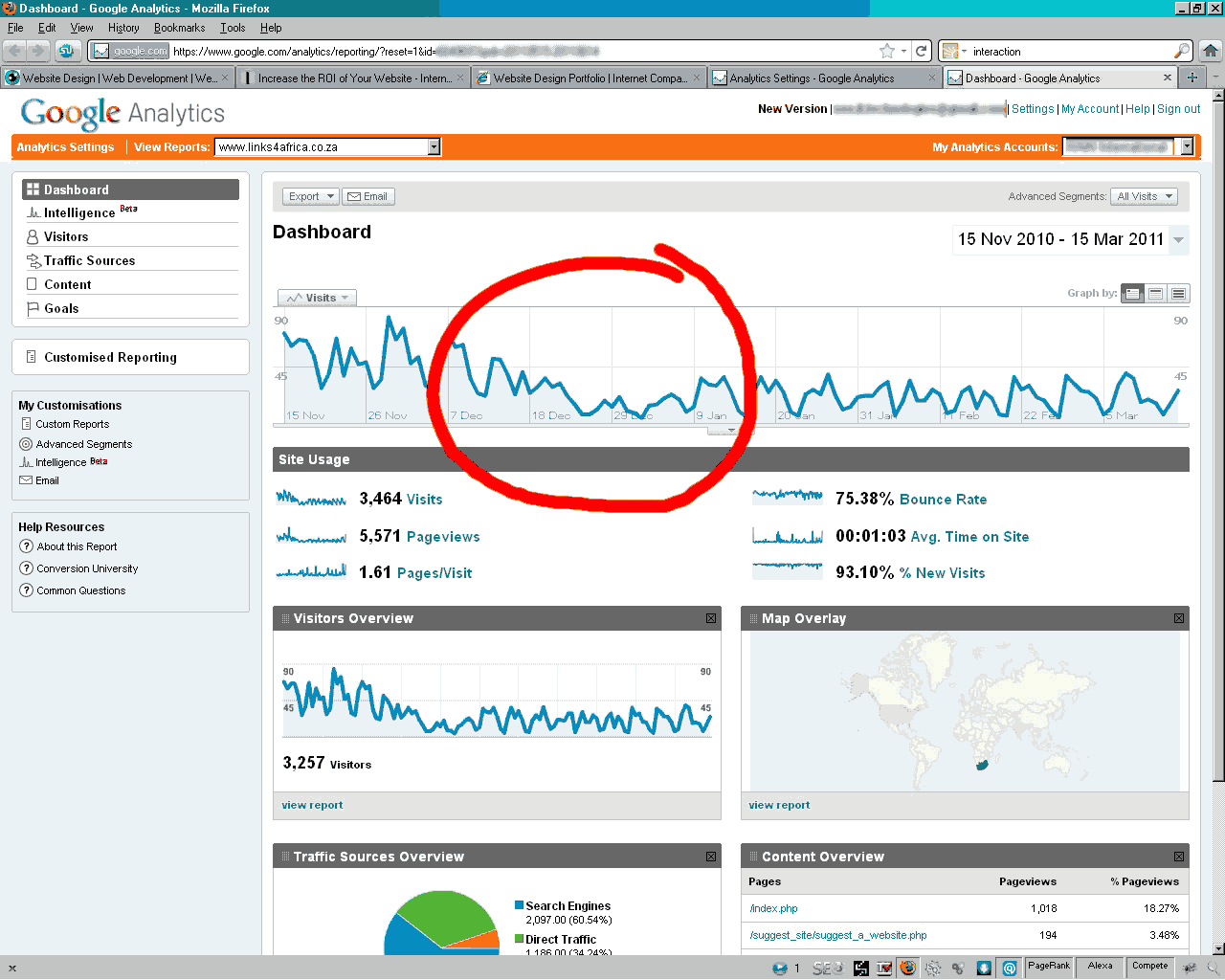Click question-mark icon beside About this Report
The height and width of the screenshot is (980, 1225).
click(27, 546)
